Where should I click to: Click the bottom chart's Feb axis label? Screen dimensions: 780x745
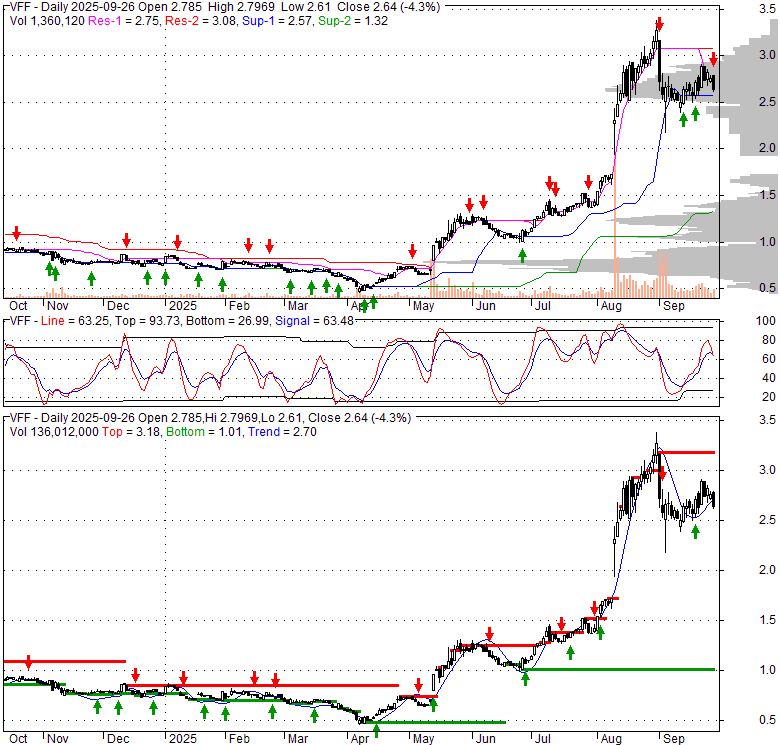coord(239,739)
